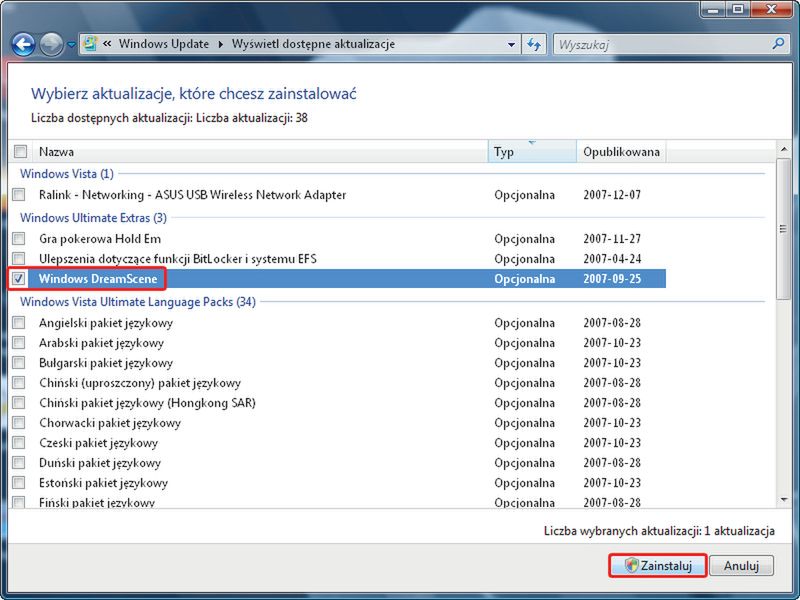Click the greyed-out Forward arrow button
800x600 pixels.
point(52,44)
